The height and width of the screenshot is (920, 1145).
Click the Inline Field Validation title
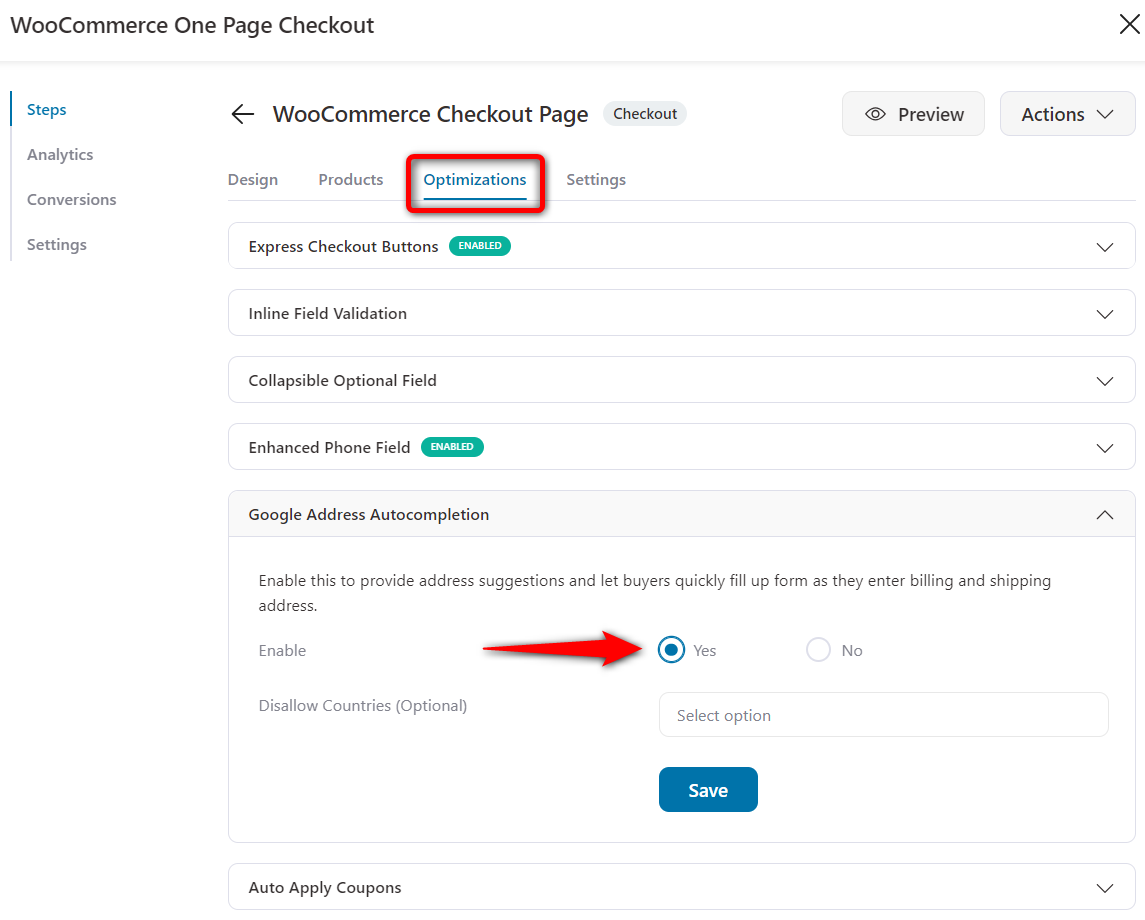(328, 313)
